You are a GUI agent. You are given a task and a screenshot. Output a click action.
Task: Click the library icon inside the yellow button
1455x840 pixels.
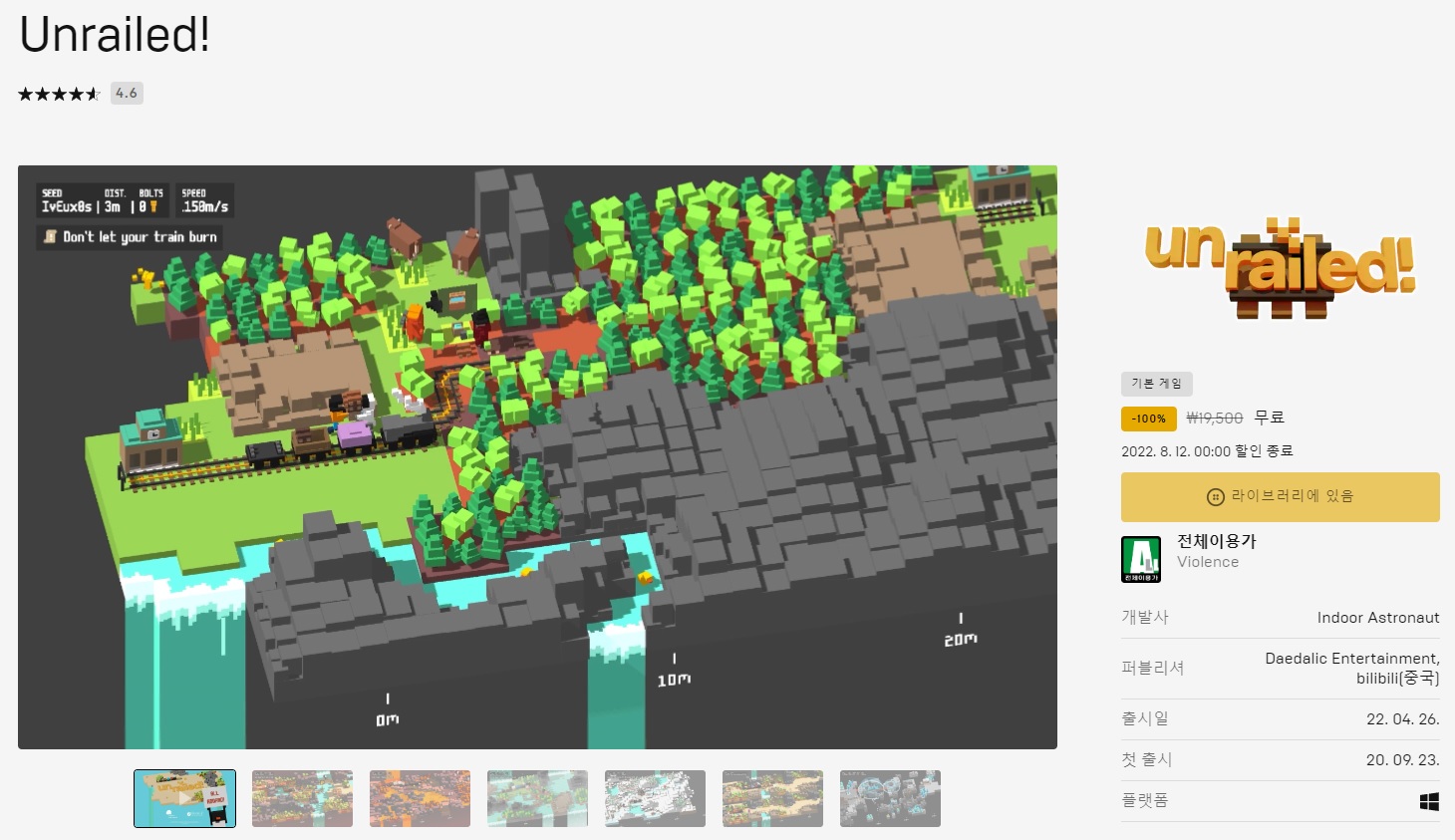coord(1216,497)
